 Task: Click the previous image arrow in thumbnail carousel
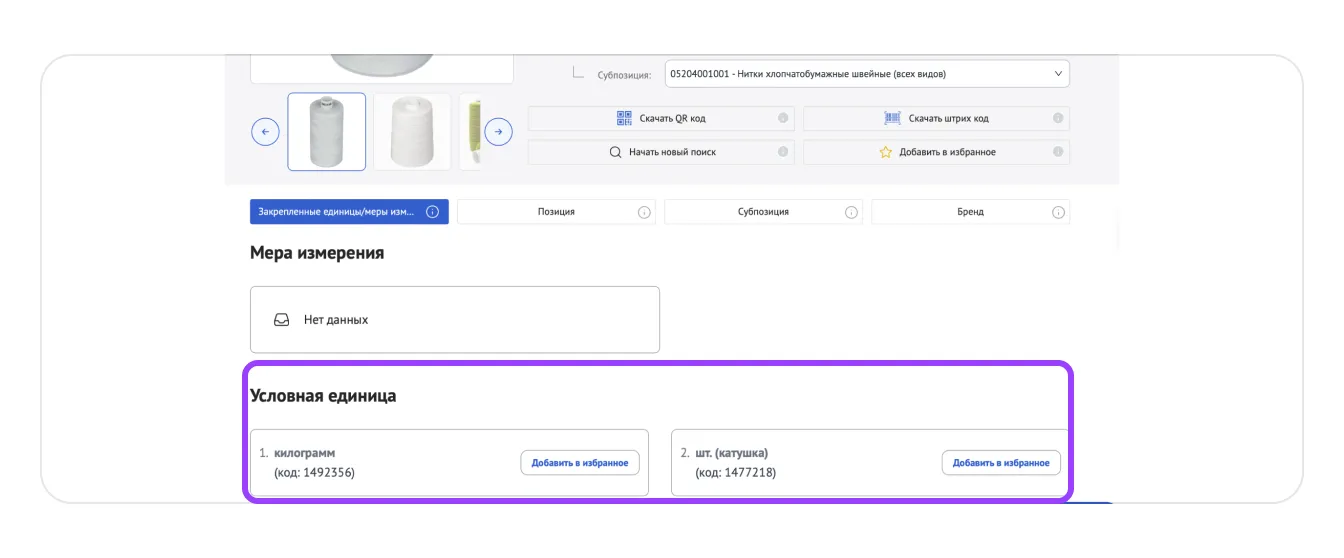click(265, 132)
